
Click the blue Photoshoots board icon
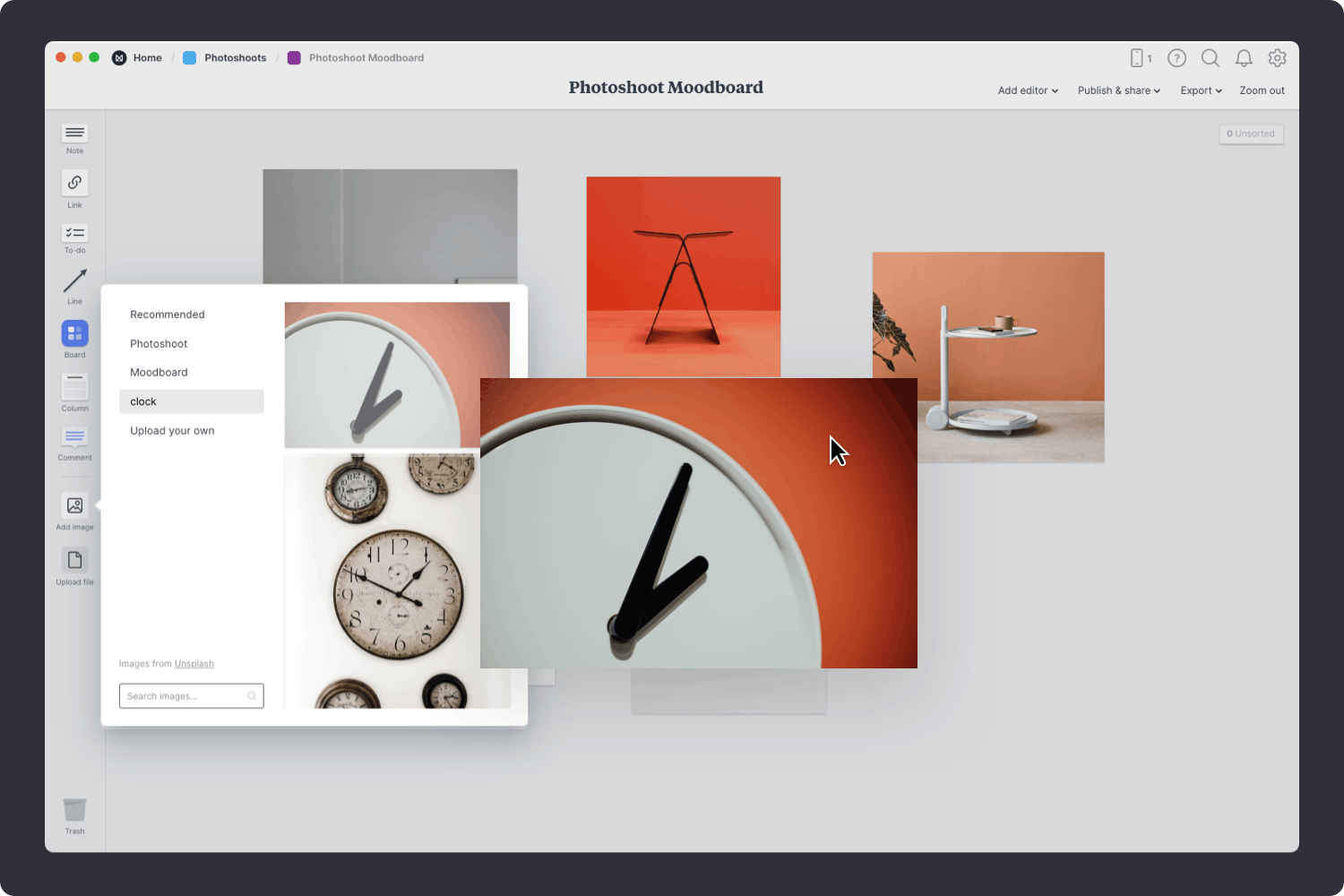(189, 58)
